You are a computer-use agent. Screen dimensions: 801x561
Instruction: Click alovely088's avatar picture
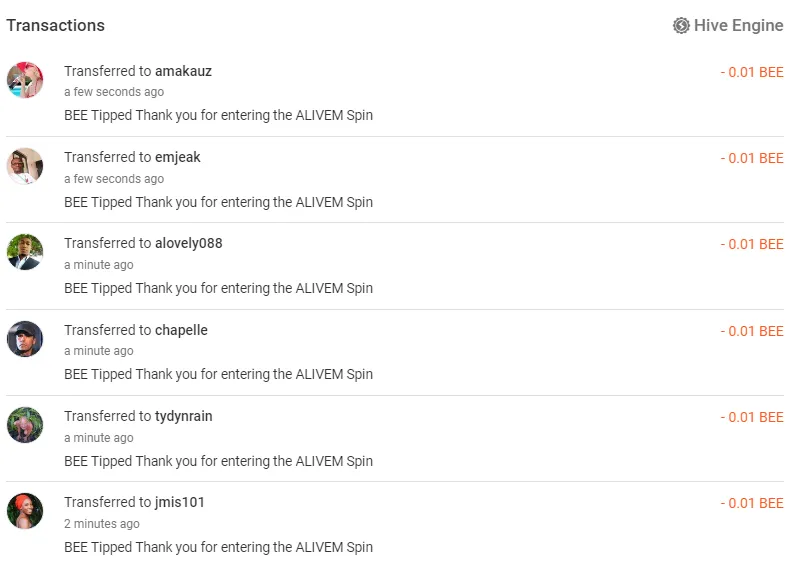coord(25,252)
